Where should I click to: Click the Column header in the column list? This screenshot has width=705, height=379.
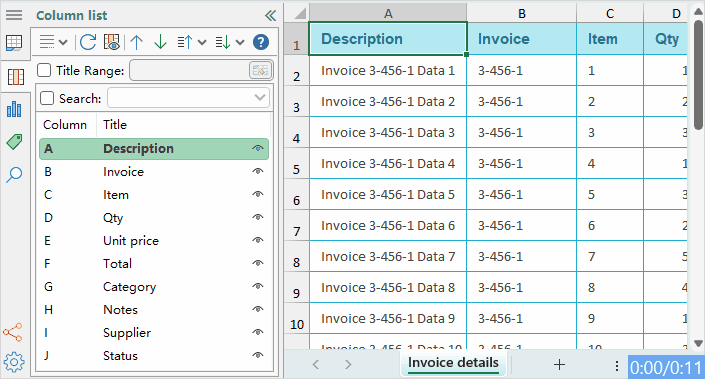pyautogui.click(x=66, y=125)
